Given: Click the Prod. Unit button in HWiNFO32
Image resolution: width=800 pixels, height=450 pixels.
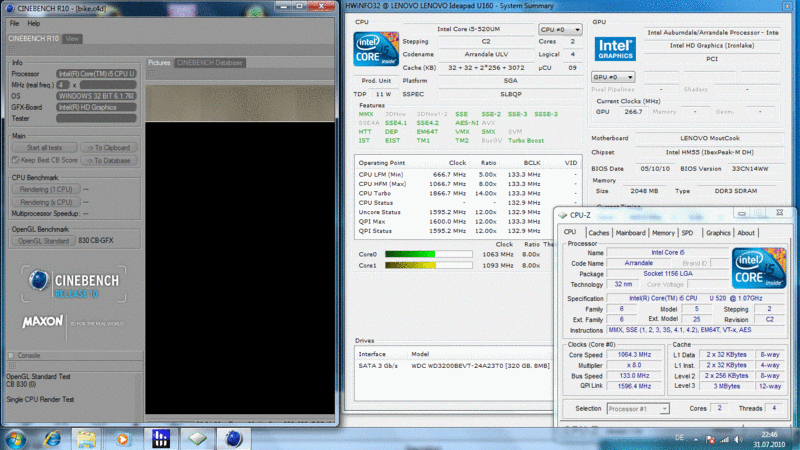Looking at the screenshot, I should [376, 81].
